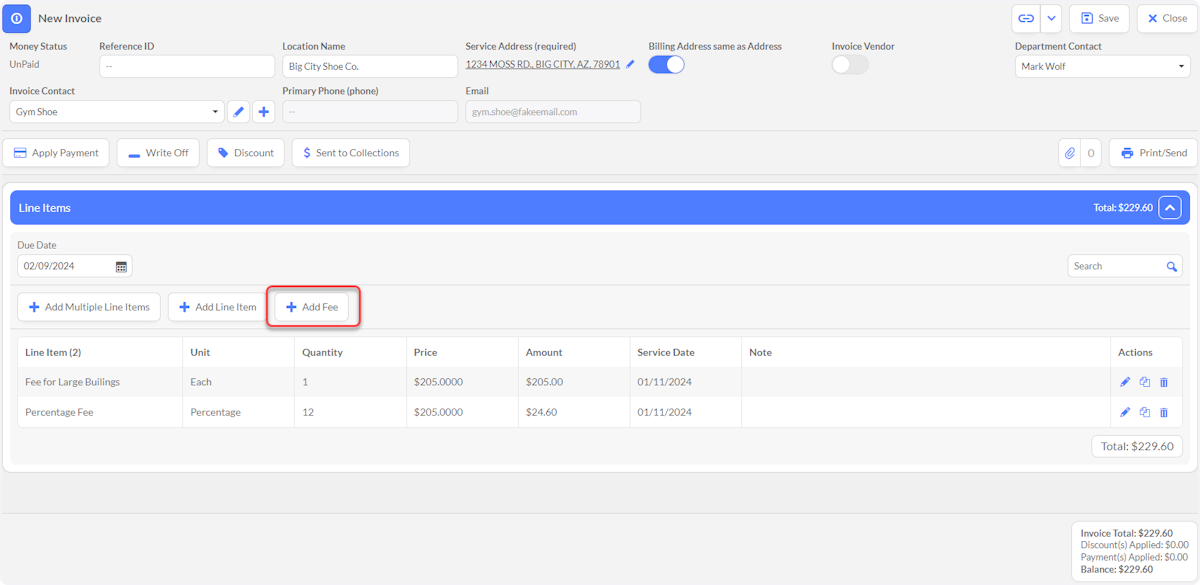
Task: Delete the Percentage Fee row
Action: pyautogui.click(x=1164, y=412)
